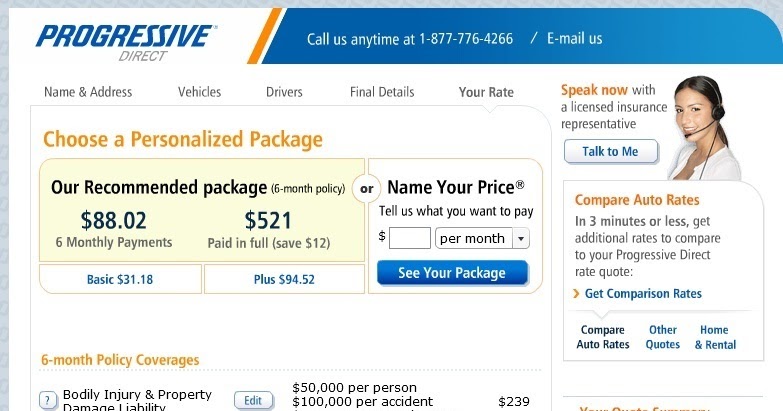Click the orange arrow beside Get Comparison Rates

(576, 294)
